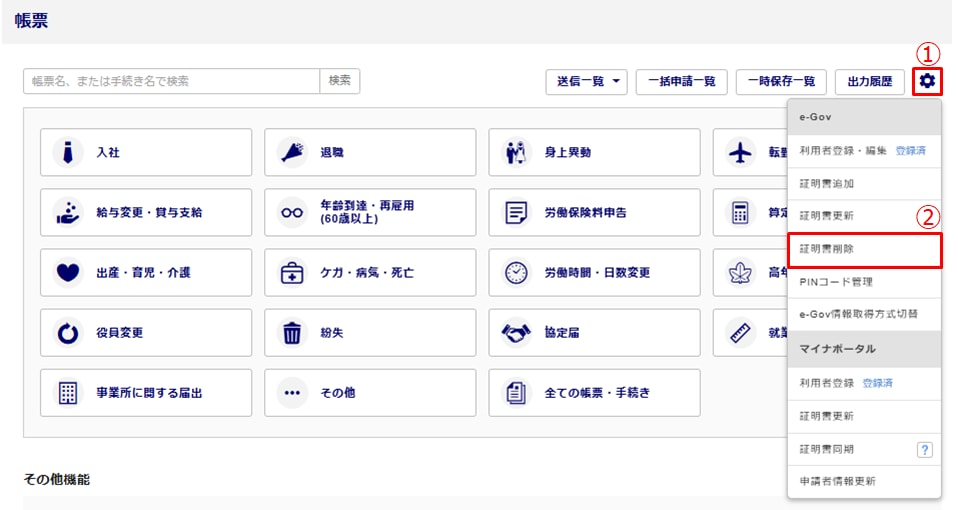Click the help question mark beside 証明書同期

click(x=924, y=450)
